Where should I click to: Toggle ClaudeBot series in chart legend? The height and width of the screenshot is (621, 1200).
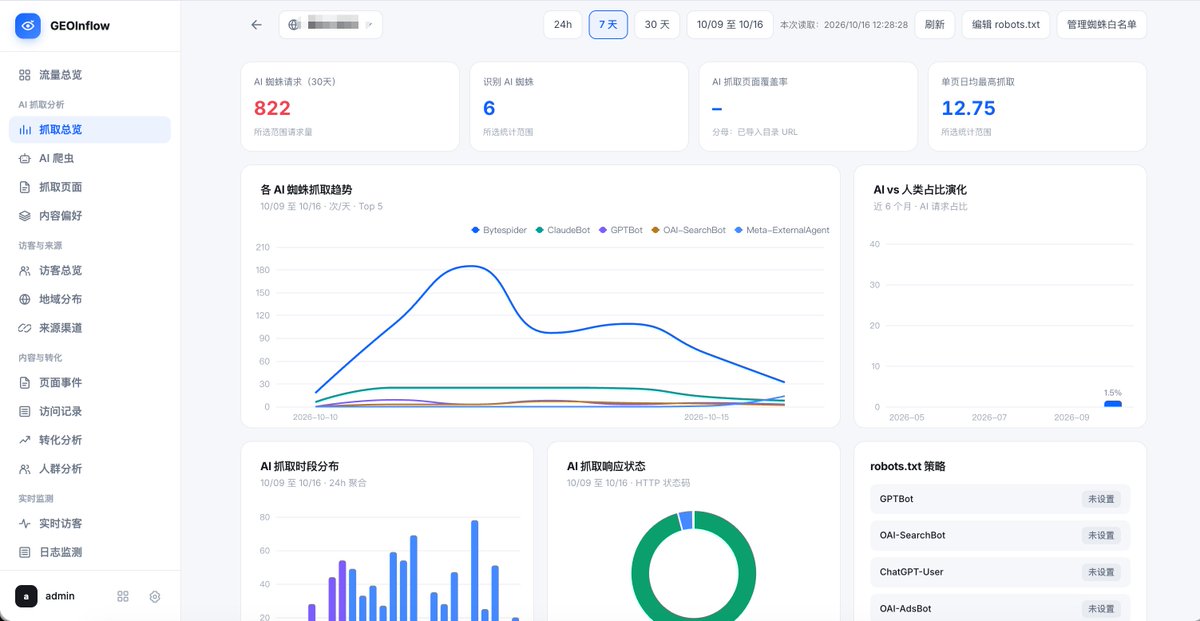(563, 230)
